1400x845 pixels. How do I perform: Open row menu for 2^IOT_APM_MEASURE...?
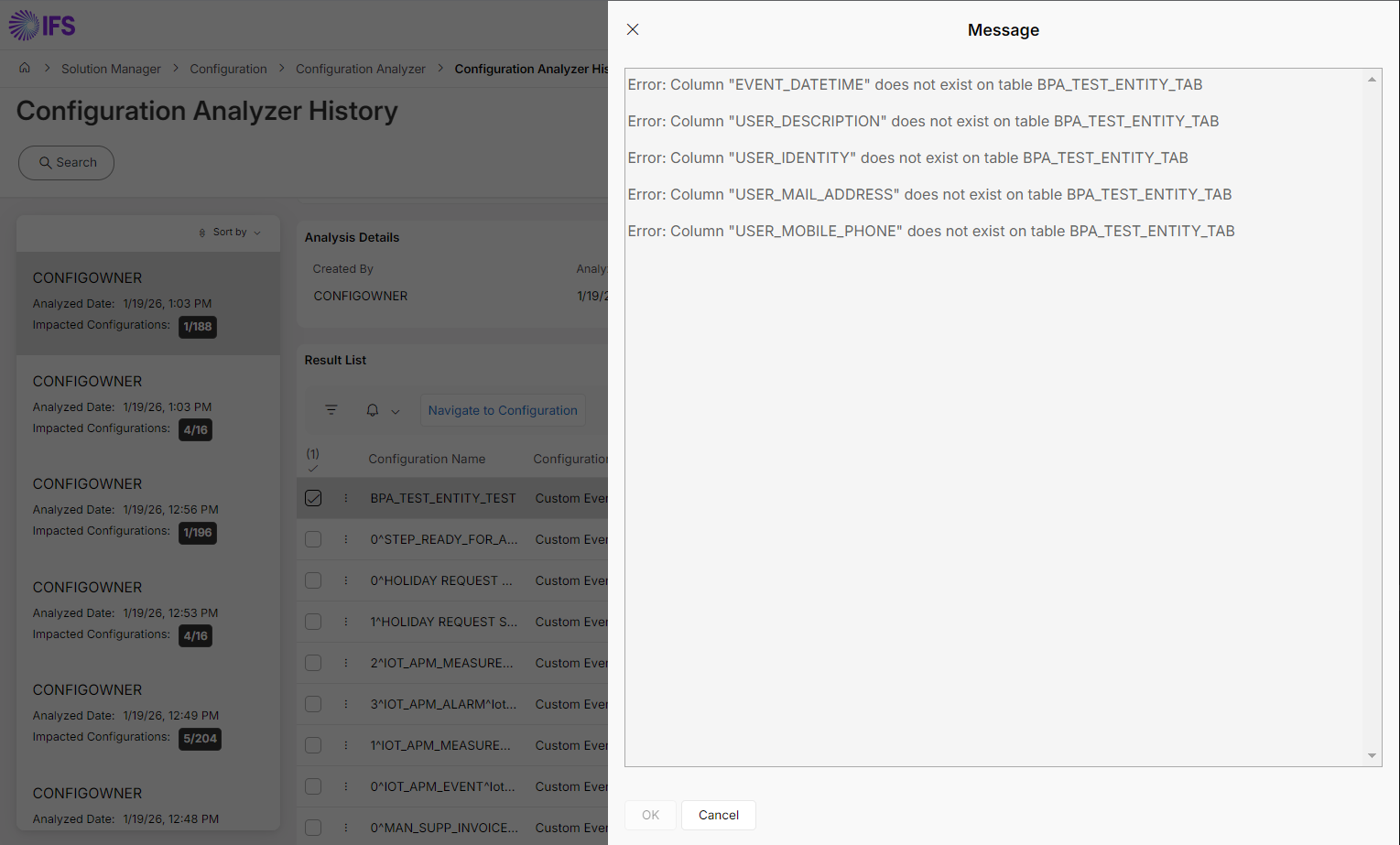click(346, 663)
